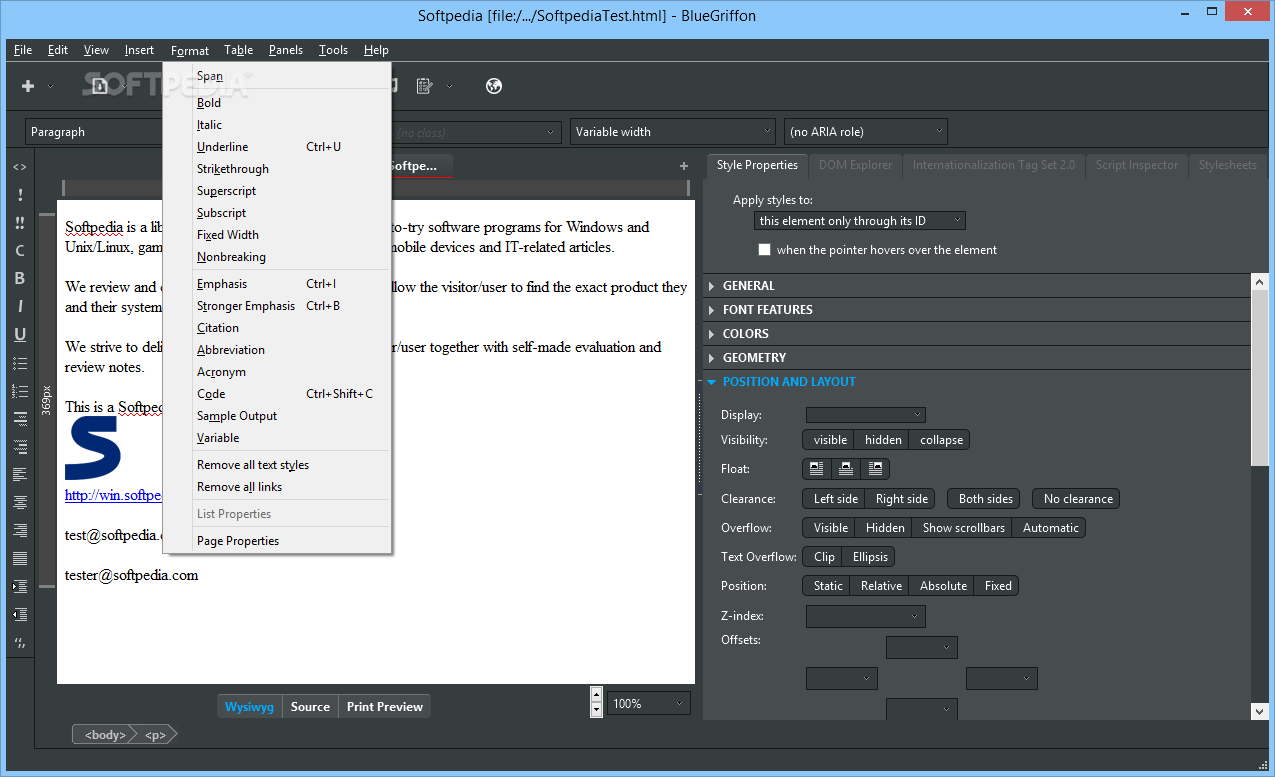Click the B bold sidebar icon
This screenshot has width=1275, height=777.
pyautogui.click(x=20, y=279)
